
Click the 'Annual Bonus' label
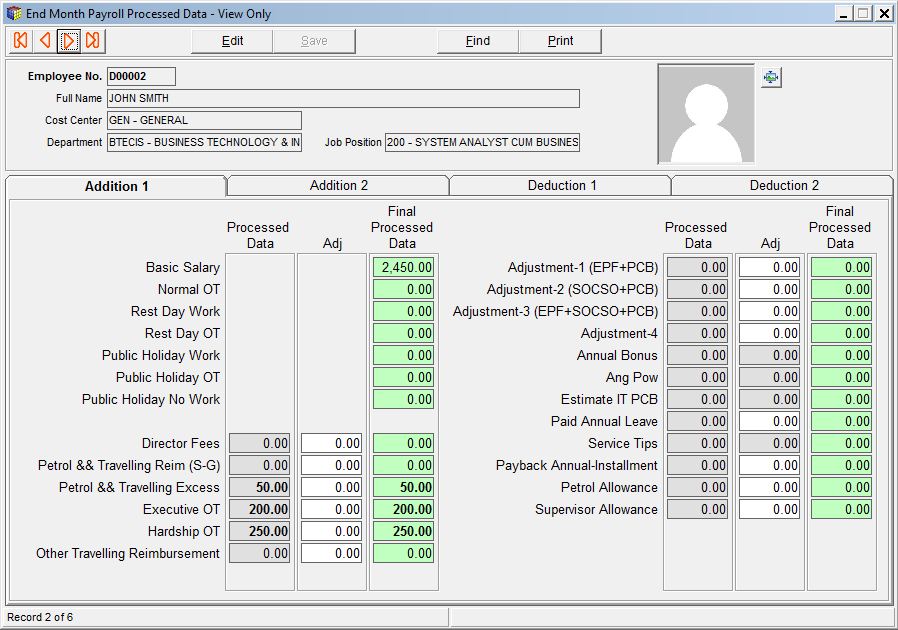click(617, 355)
